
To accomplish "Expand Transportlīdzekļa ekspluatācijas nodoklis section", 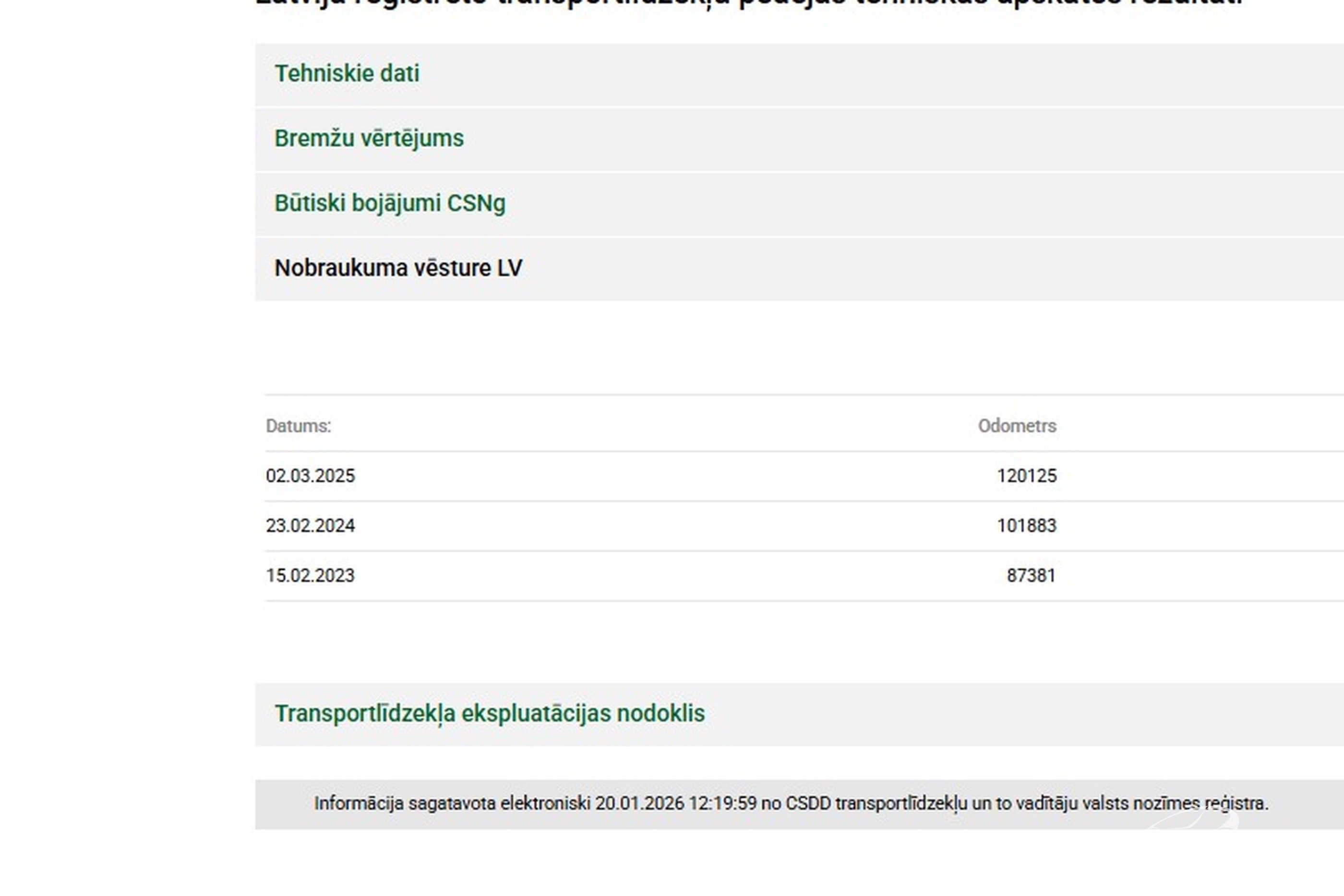I will click(x=490, y=714).
